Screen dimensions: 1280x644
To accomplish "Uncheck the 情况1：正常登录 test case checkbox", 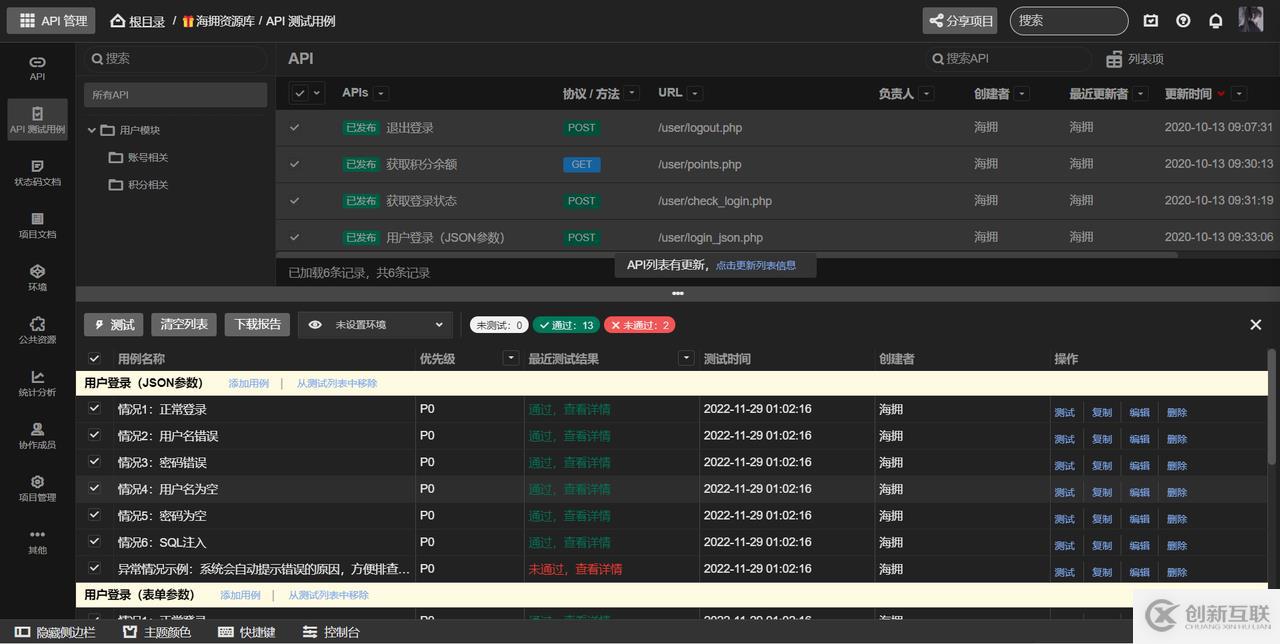I will point(95,409).
